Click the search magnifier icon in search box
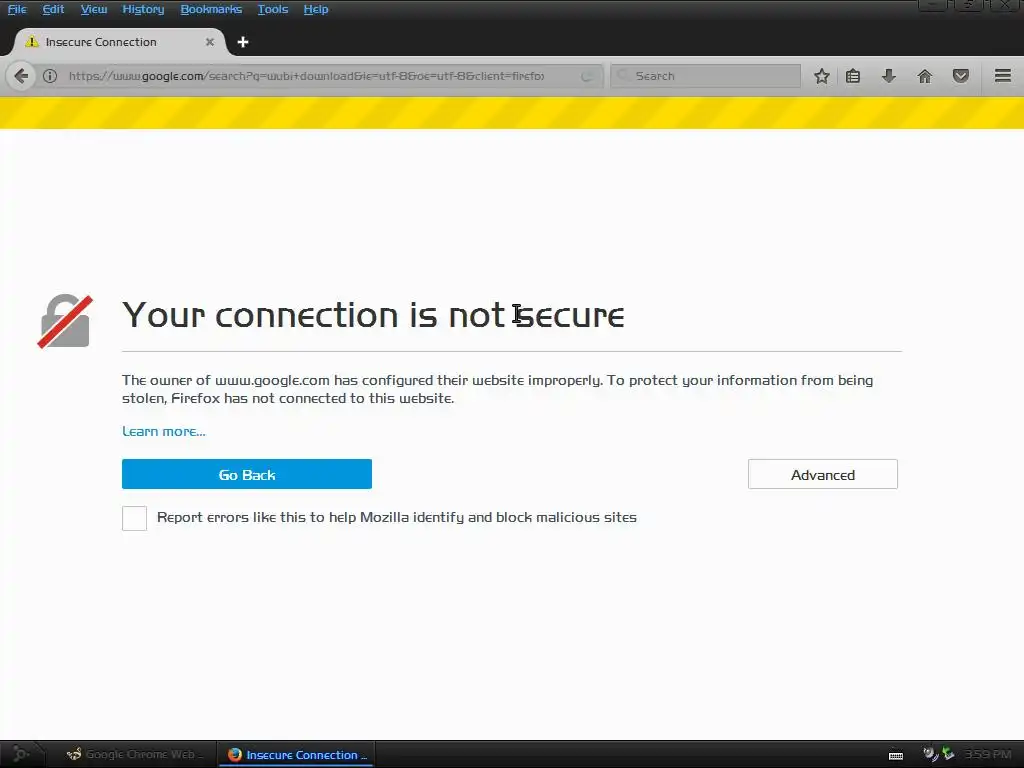The image size is (1024, 768). point(623,76)
